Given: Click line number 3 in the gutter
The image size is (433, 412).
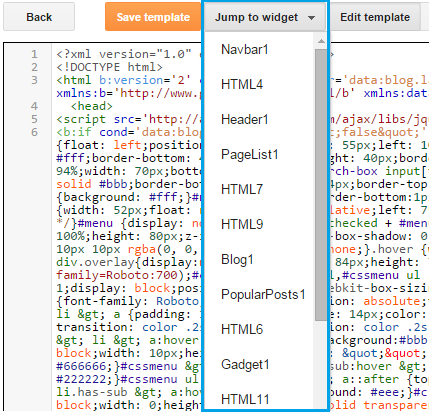Looking at the screenshot, I should coord(34,80).
